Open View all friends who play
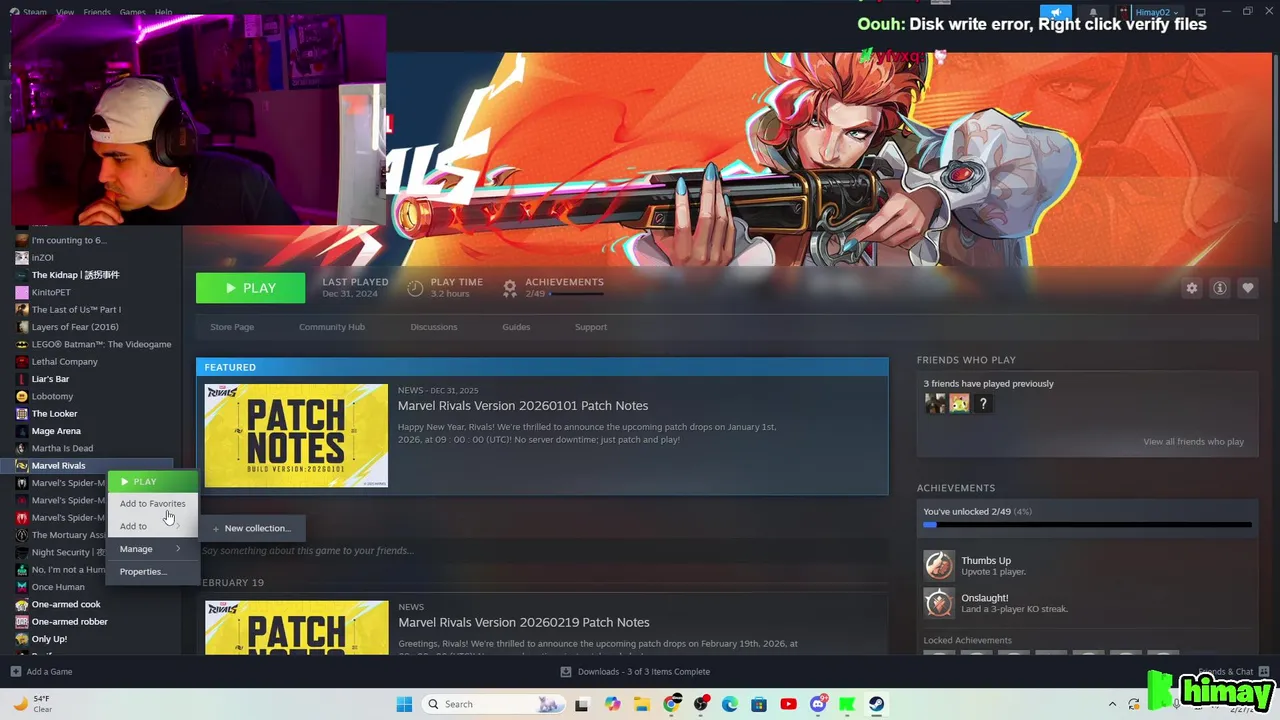1280x720 pixels. 1193,442
